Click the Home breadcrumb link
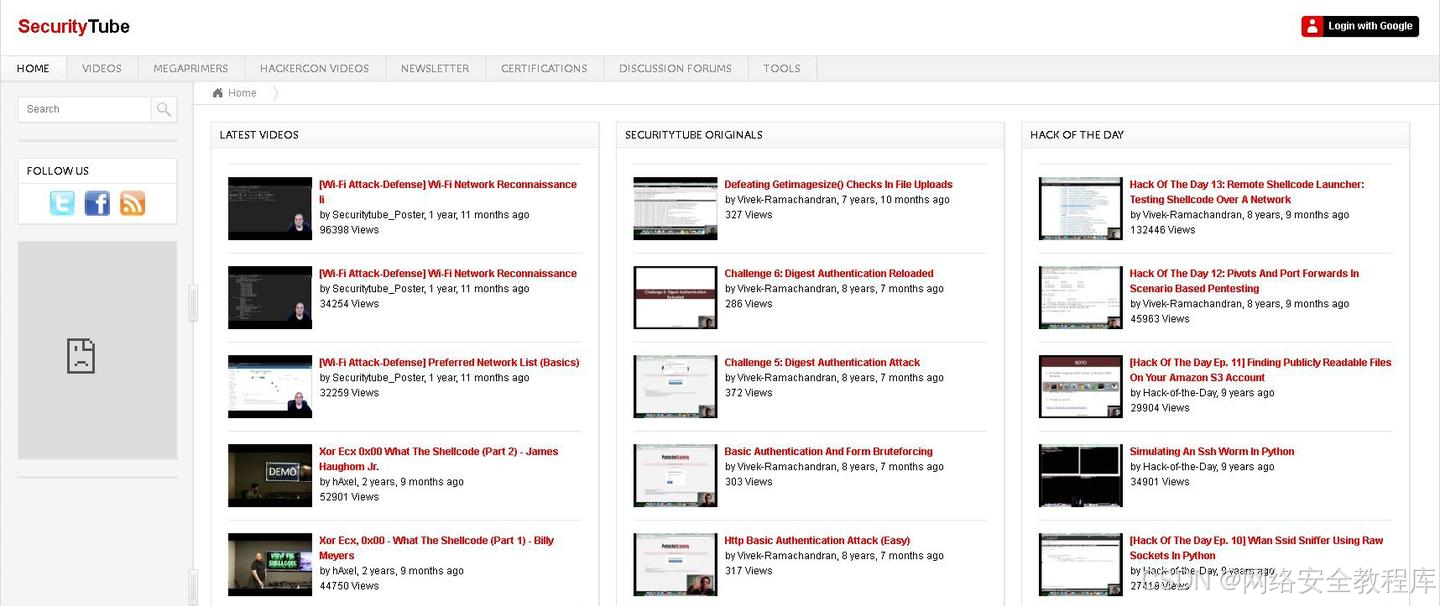The width and height of the screenshot is (1440, 606). point(242,93)
